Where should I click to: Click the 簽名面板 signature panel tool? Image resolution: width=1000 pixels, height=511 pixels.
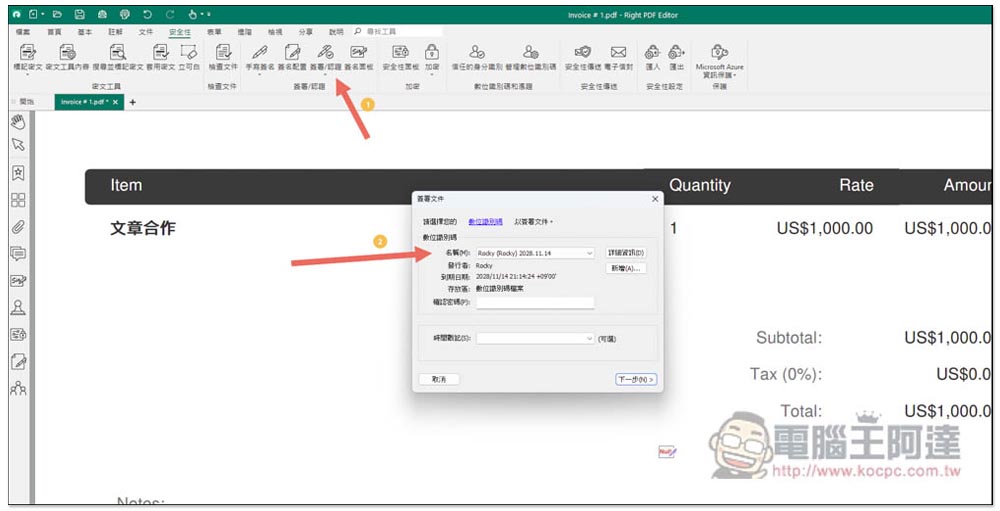pos(358,57)
